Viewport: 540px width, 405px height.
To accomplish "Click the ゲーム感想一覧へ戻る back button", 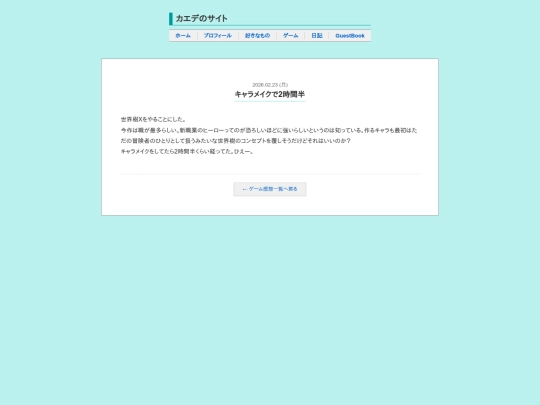I will 270,189.
